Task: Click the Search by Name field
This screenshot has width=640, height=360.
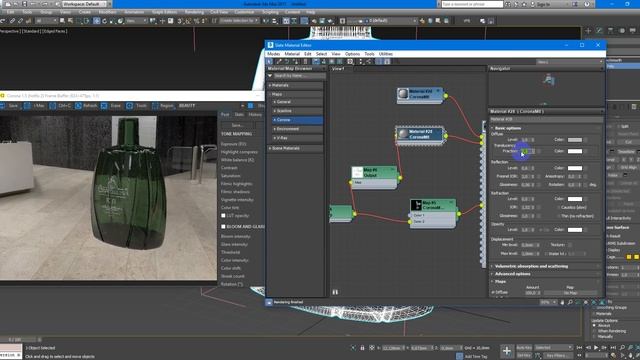Action: [x=300, y=76]
